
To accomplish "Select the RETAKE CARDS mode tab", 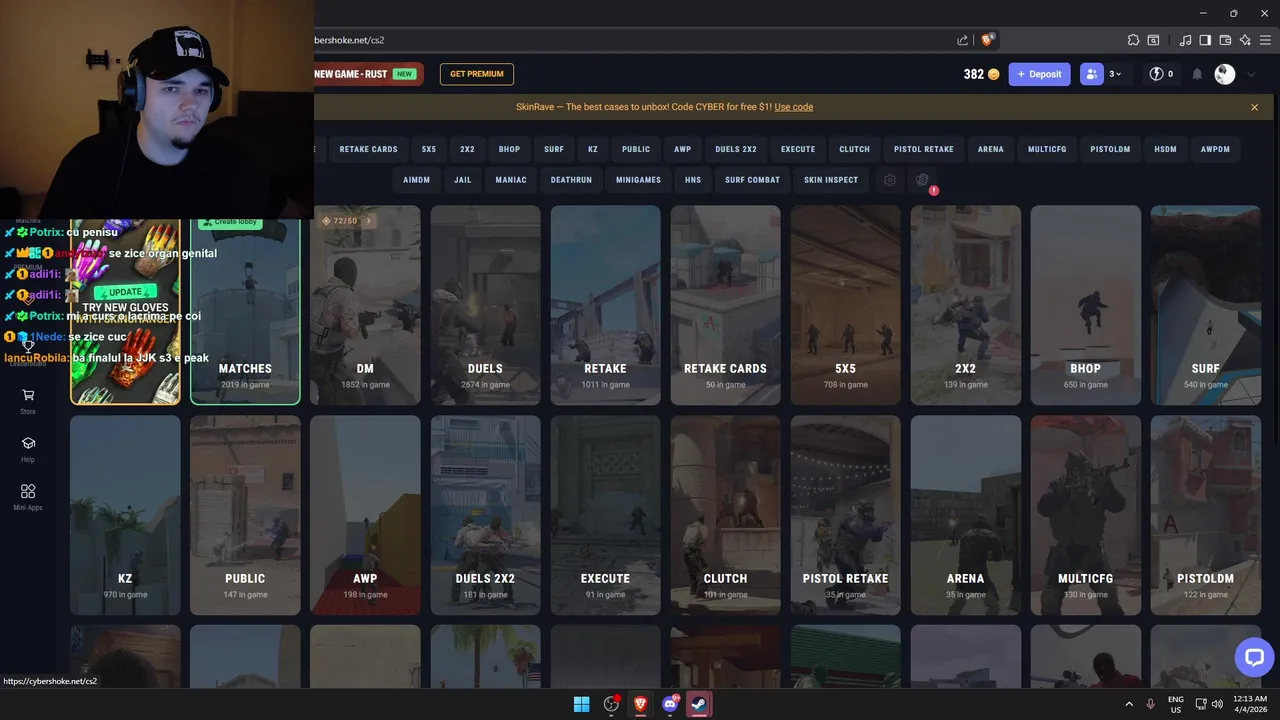I will click(368, 149).
